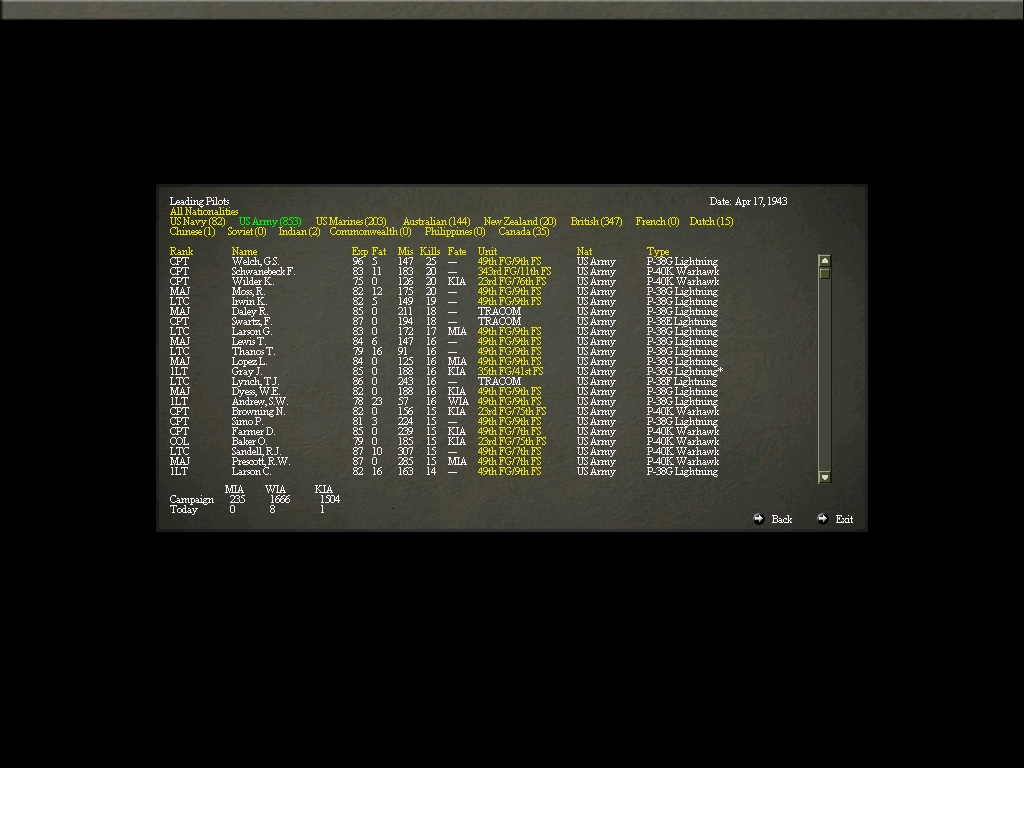
Task: Sort by the Exp column header
Action: (x=359, y=251)
